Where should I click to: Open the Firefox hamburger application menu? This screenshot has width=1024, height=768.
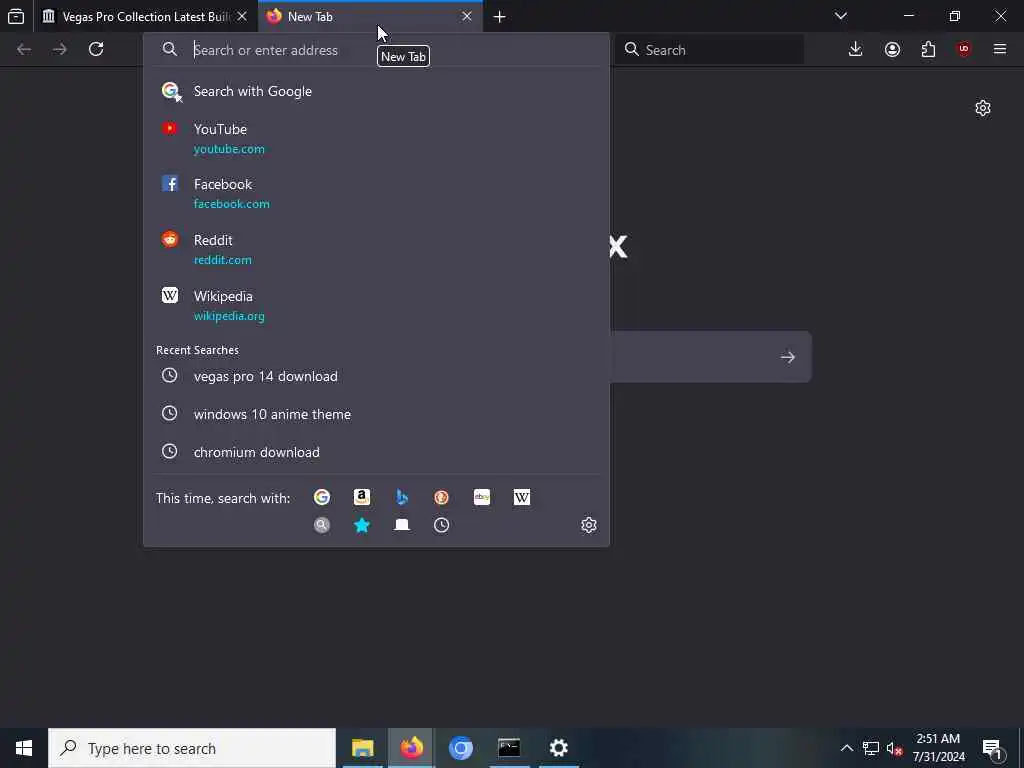1000,50
